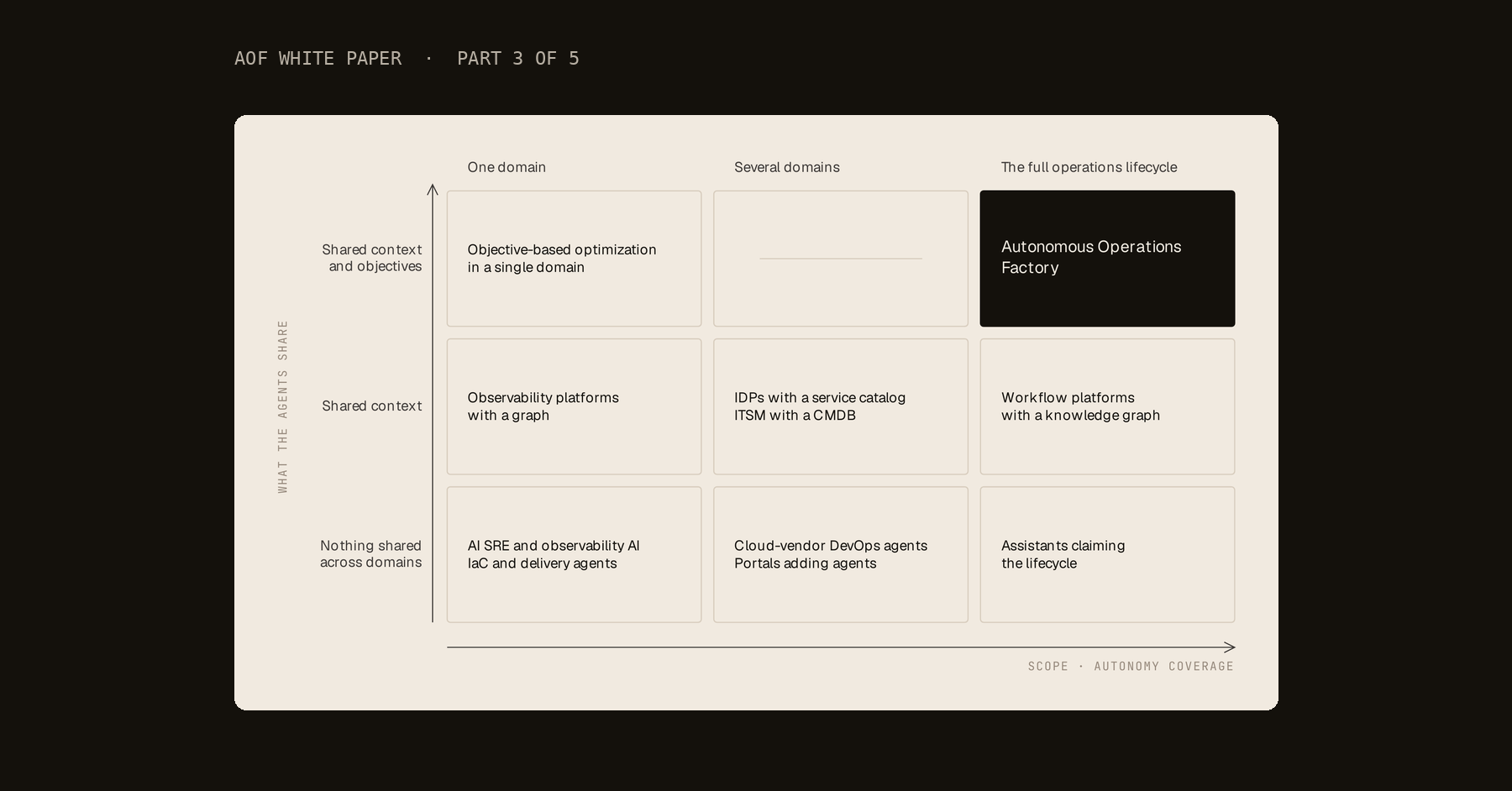Select the 'One domain' column heading
1512x791 pixels.
507,167
